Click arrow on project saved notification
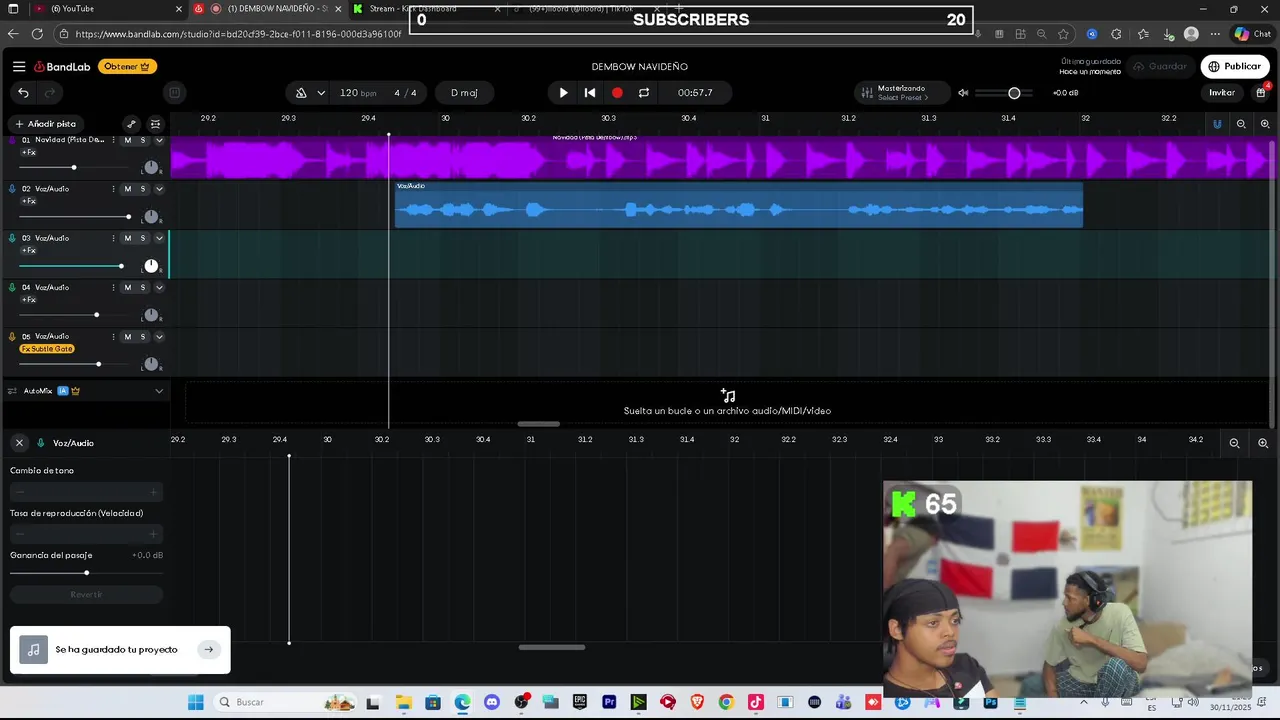The height and width of the screenshot is (720, 1280). pyautogui.click(x=208, y=650)
